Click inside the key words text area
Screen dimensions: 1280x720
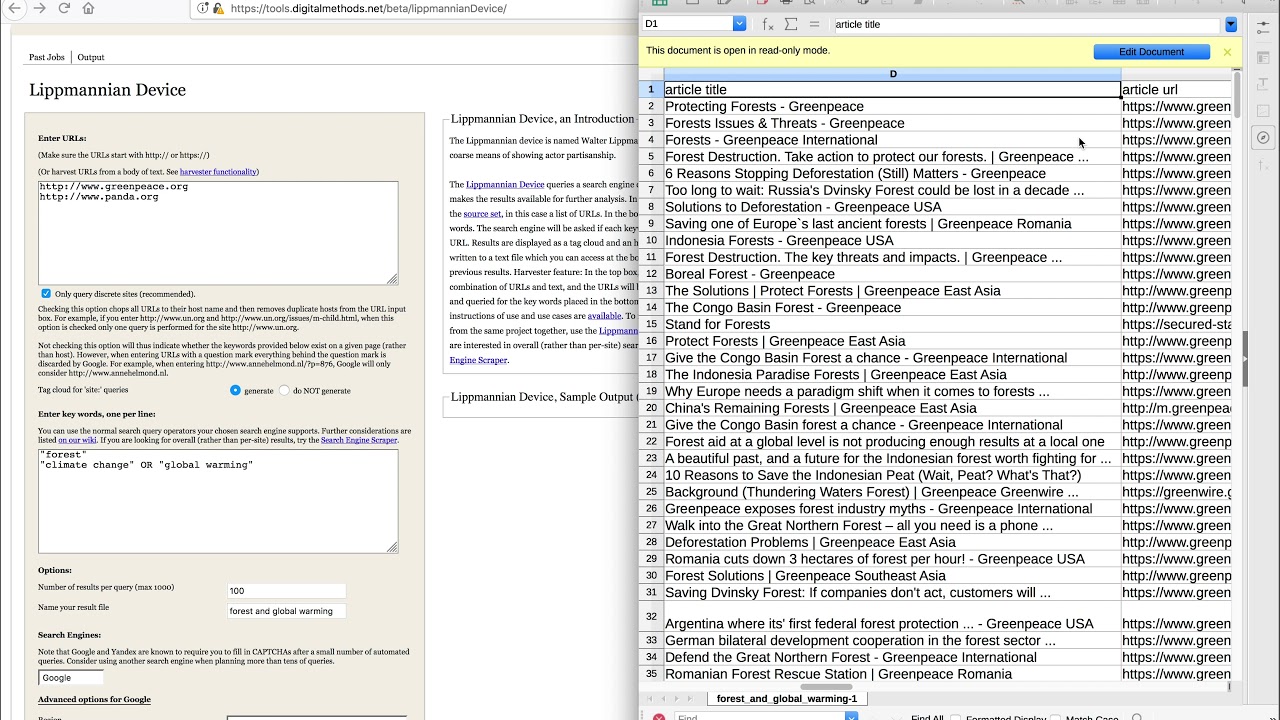tap(218, 501)
